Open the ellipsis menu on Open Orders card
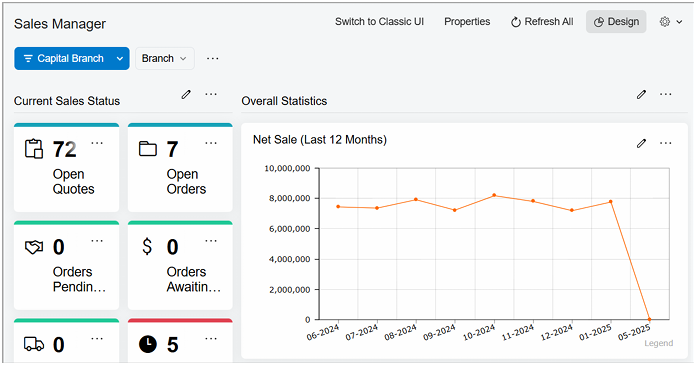Image resolution: width=696 pixels, height=365 pixels. [x=211, y=143]
